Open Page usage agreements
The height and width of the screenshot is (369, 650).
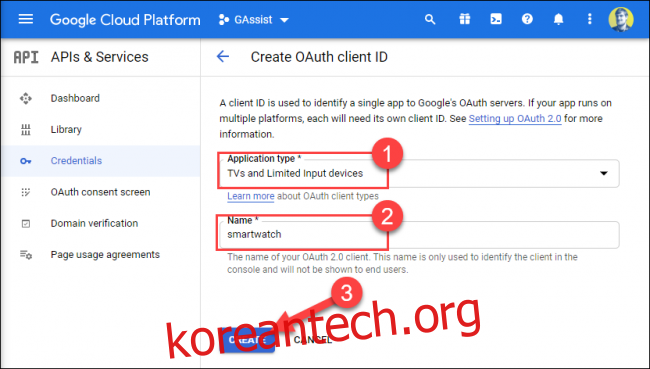coord(100,255)
